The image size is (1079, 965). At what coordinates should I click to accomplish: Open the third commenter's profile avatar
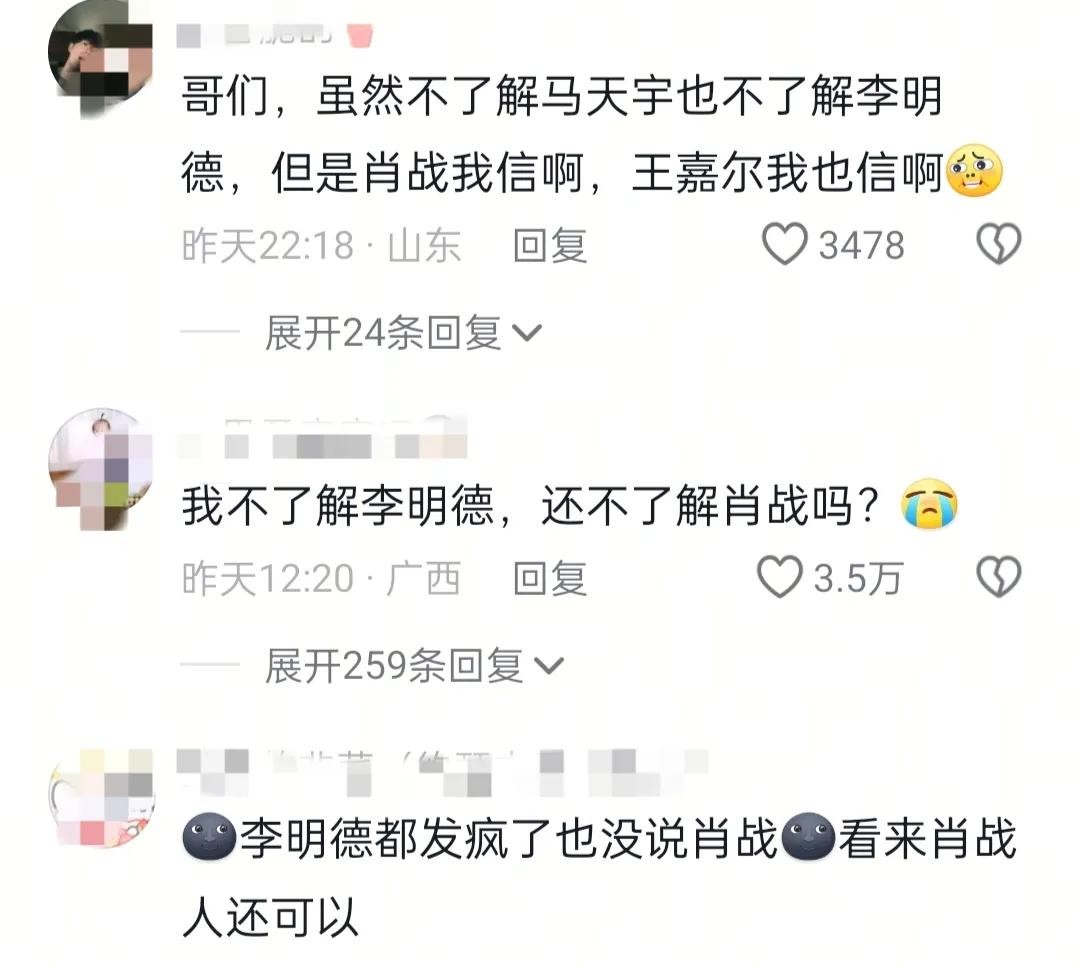pos(102,798)
